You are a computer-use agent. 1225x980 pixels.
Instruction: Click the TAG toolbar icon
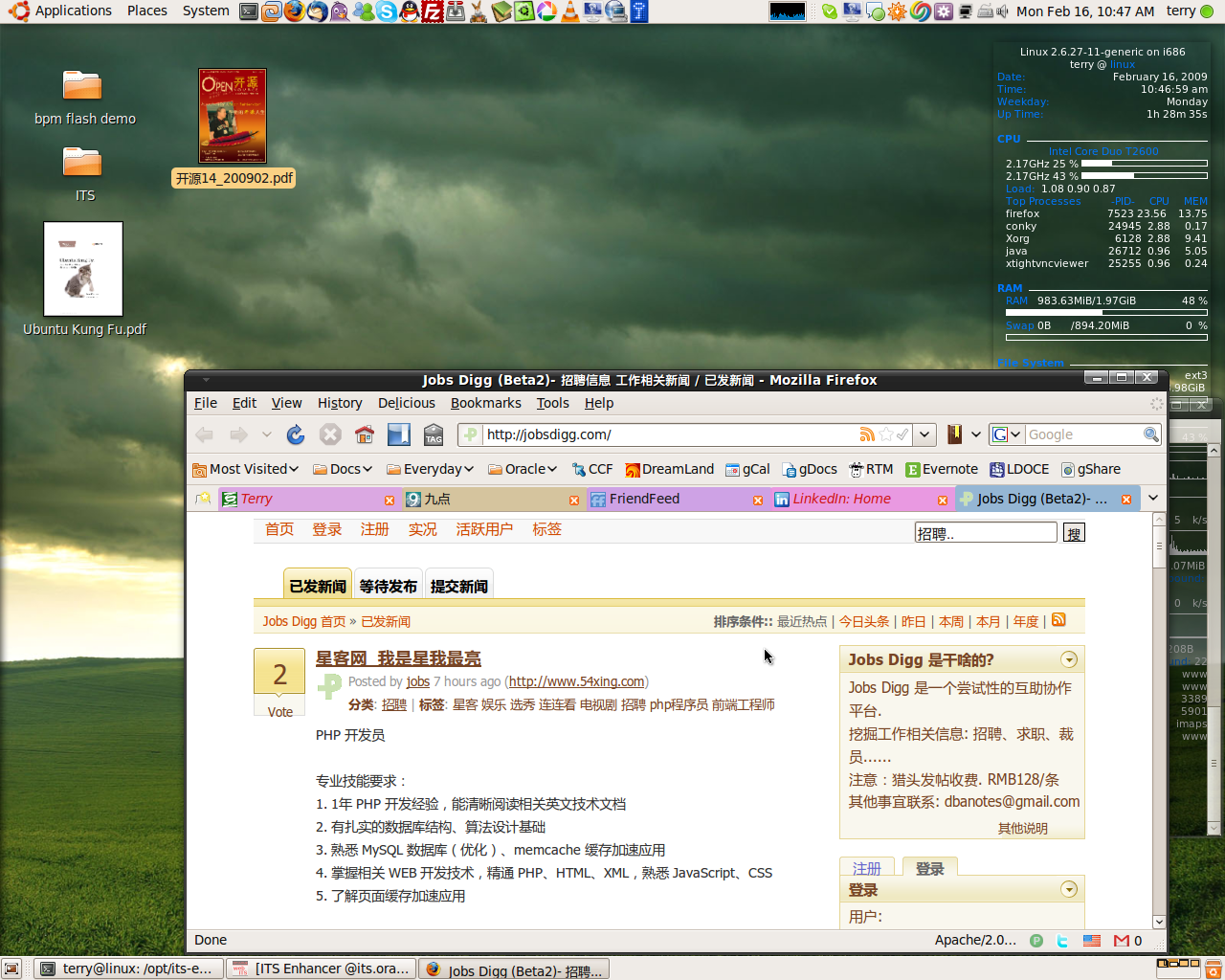click(434, 434)
